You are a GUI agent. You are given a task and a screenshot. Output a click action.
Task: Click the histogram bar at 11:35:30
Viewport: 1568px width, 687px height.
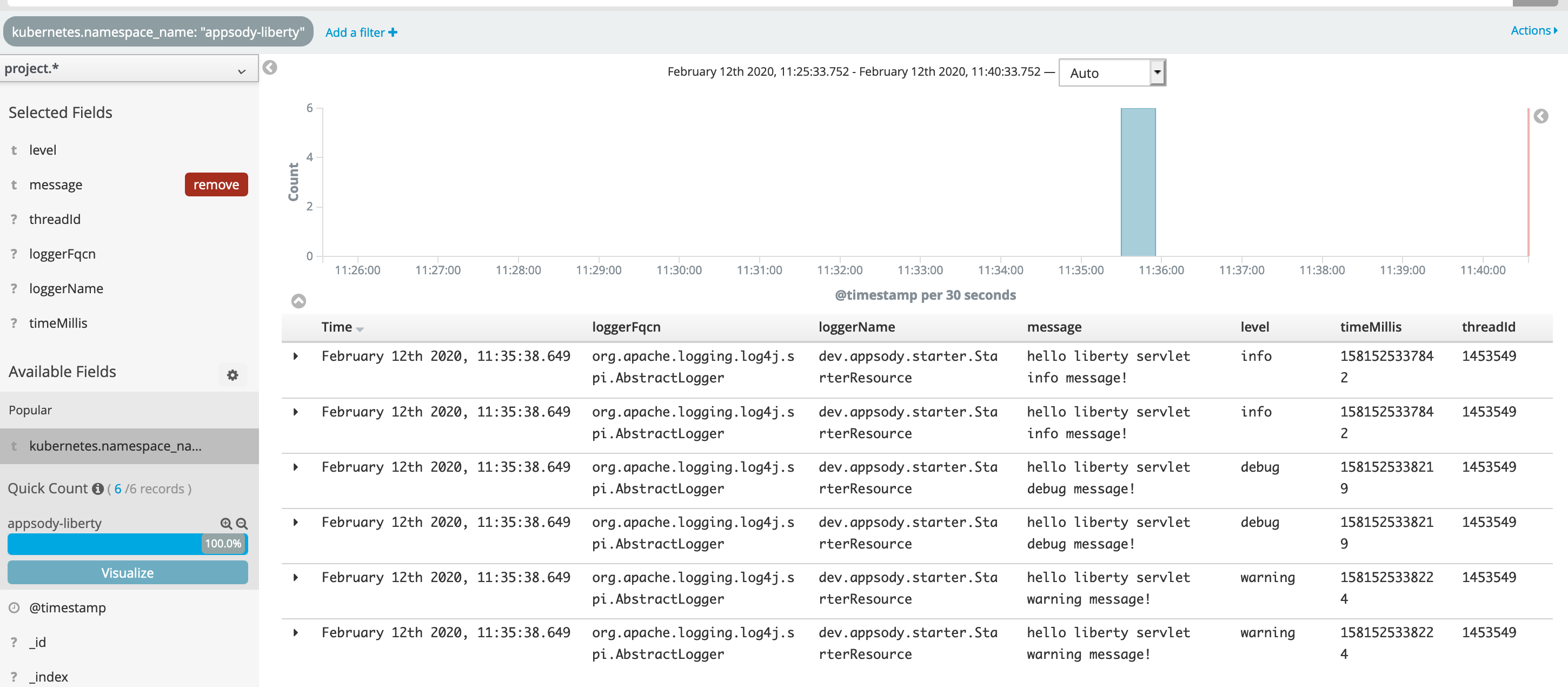(x=1138, y=182)
